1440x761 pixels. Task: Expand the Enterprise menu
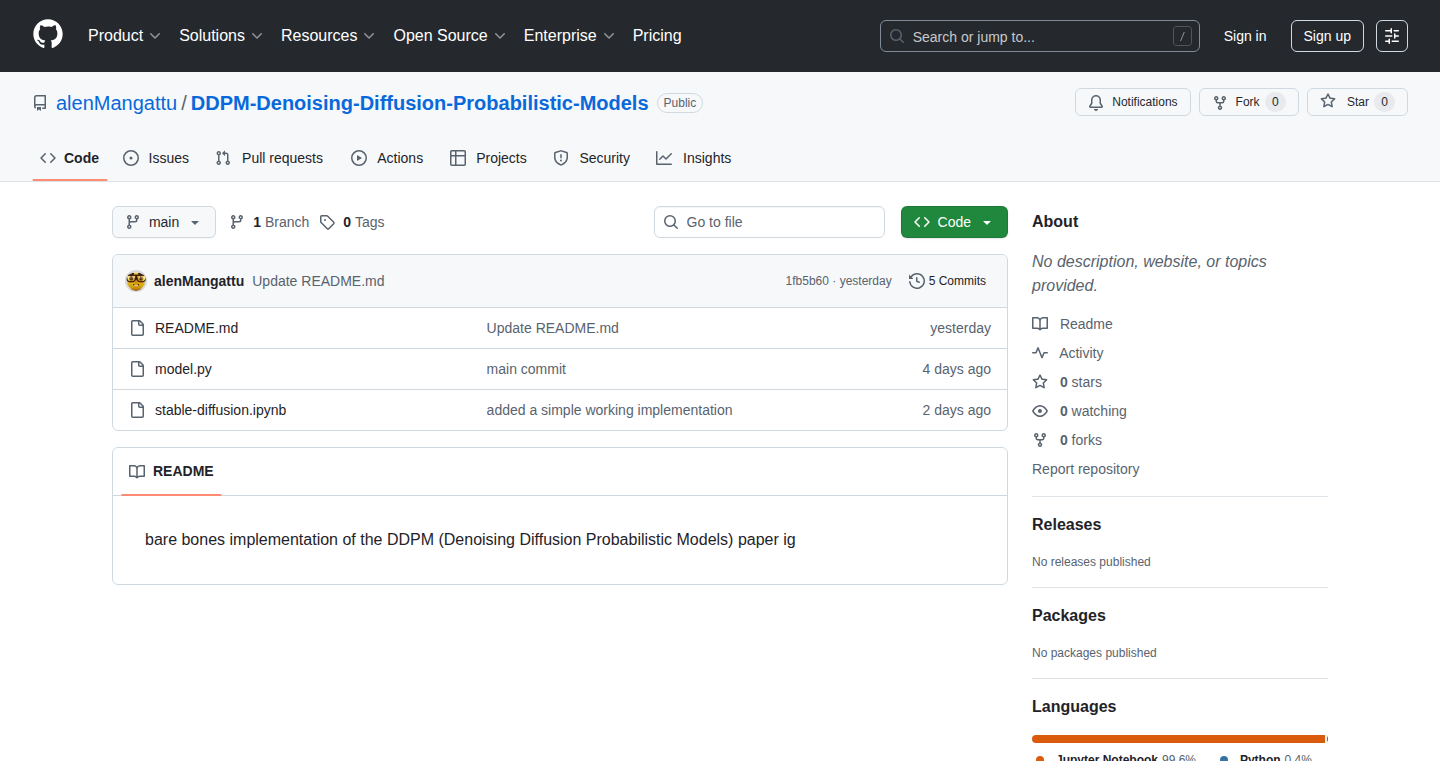pos(568,35)
